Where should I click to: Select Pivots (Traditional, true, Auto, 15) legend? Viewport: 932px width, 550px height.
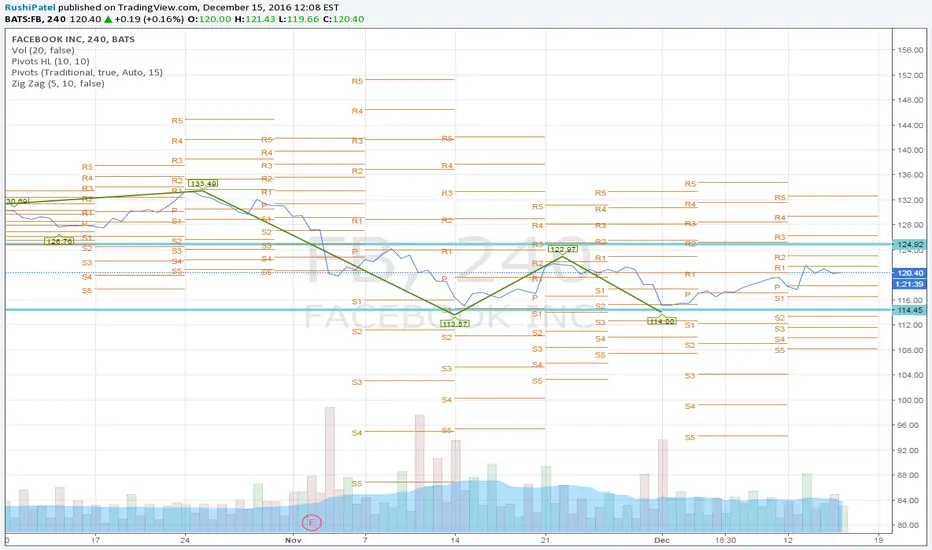87,73
